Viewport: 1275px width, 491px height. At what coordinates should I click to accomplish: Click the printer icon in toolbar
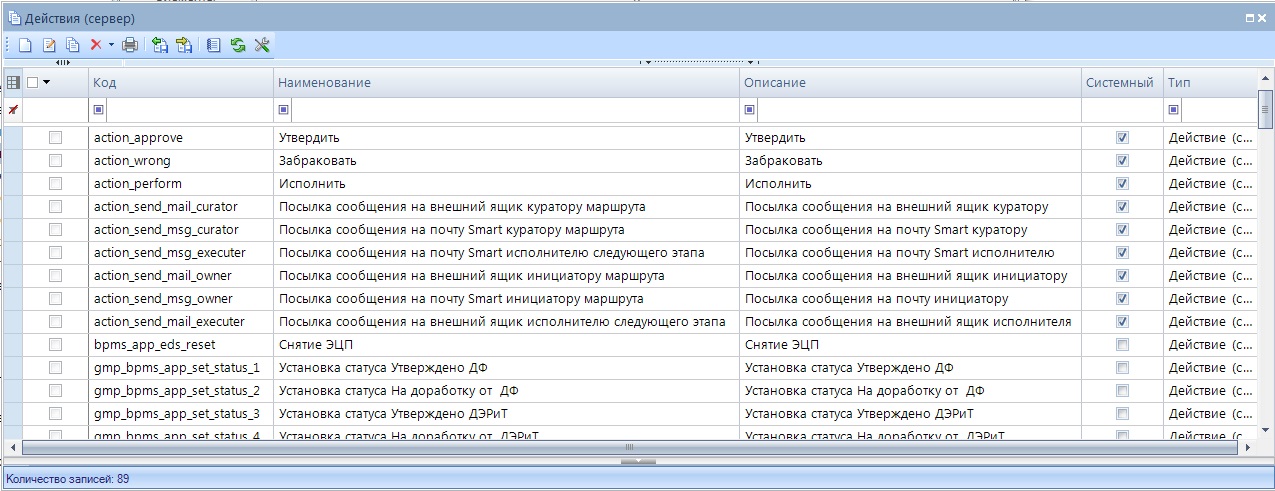(129, 45)
